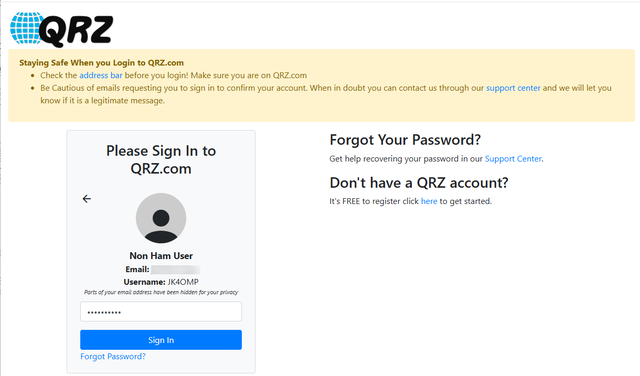Focus the masked password input field
The width and height of the screenshot is (640, 376).
tap(161, 311)
